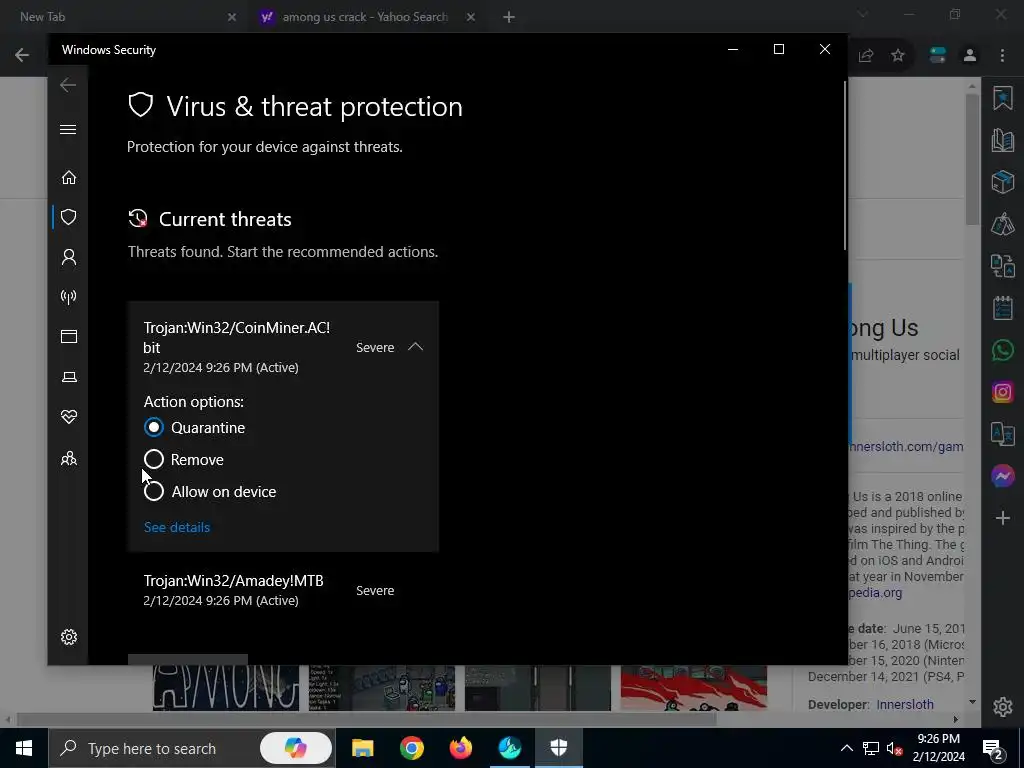Screen dimensions: 1024x768
Task: Open the innersloth.com/gam website link
Action: [906, 447]
